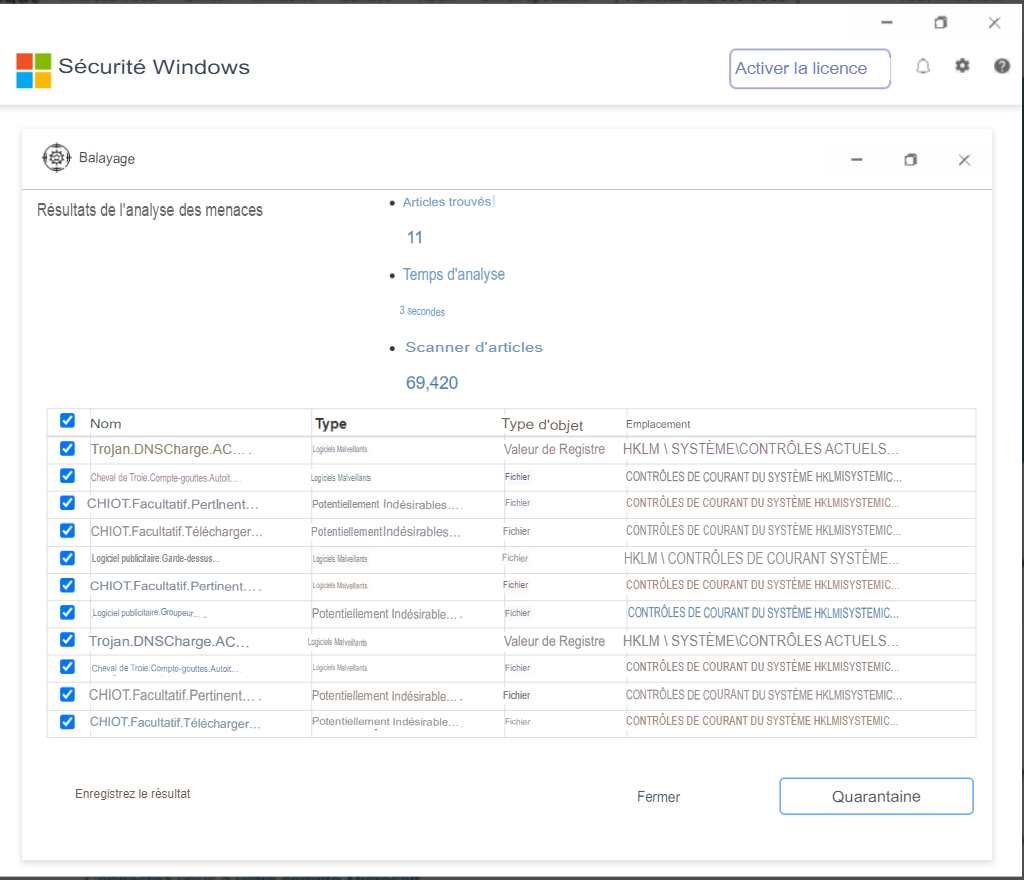Screen dimensions: 1024x880
Task: Open help with the question mark icon
Action: pyautogui.click(x=1001, y=67)
